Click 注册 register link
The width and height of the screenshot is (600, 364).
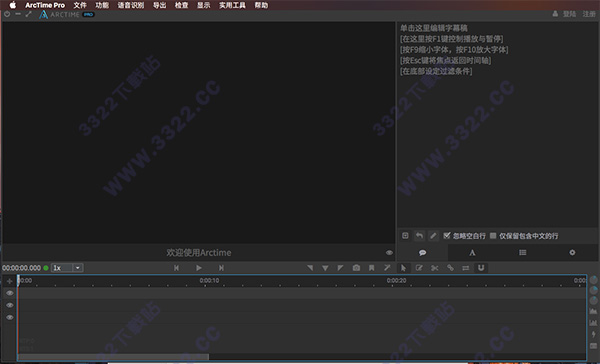tap(589, 14)
